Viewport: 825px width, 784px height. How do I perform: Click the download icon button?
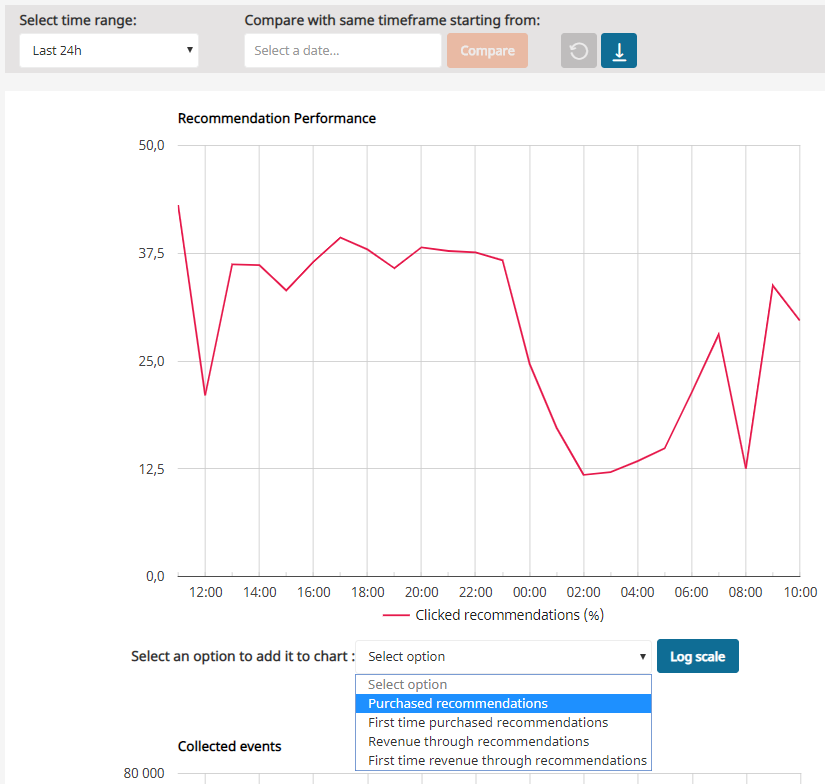619,51
